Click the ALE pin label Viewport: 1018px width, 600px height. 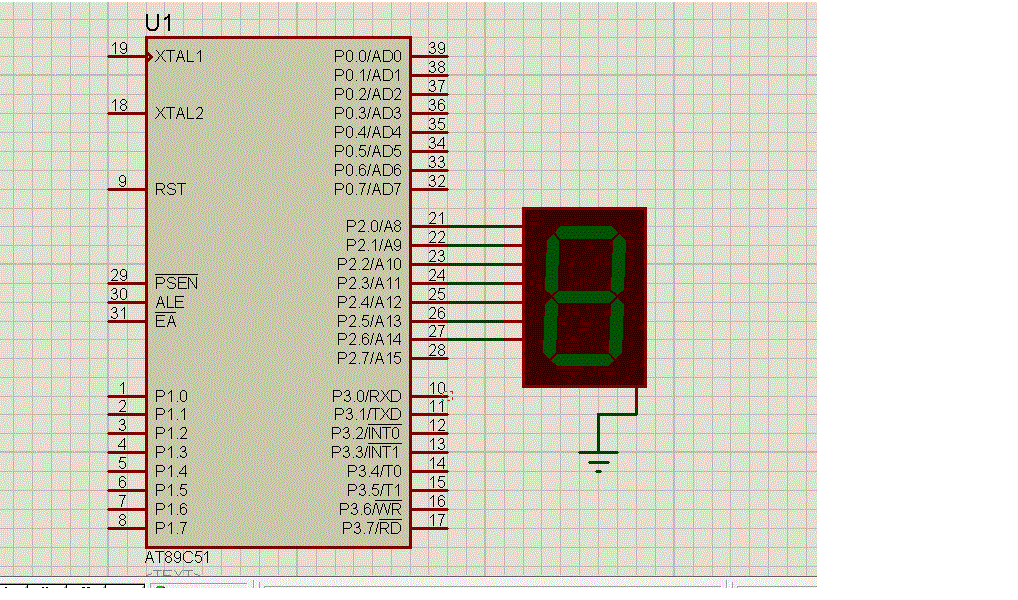(169, 302)
